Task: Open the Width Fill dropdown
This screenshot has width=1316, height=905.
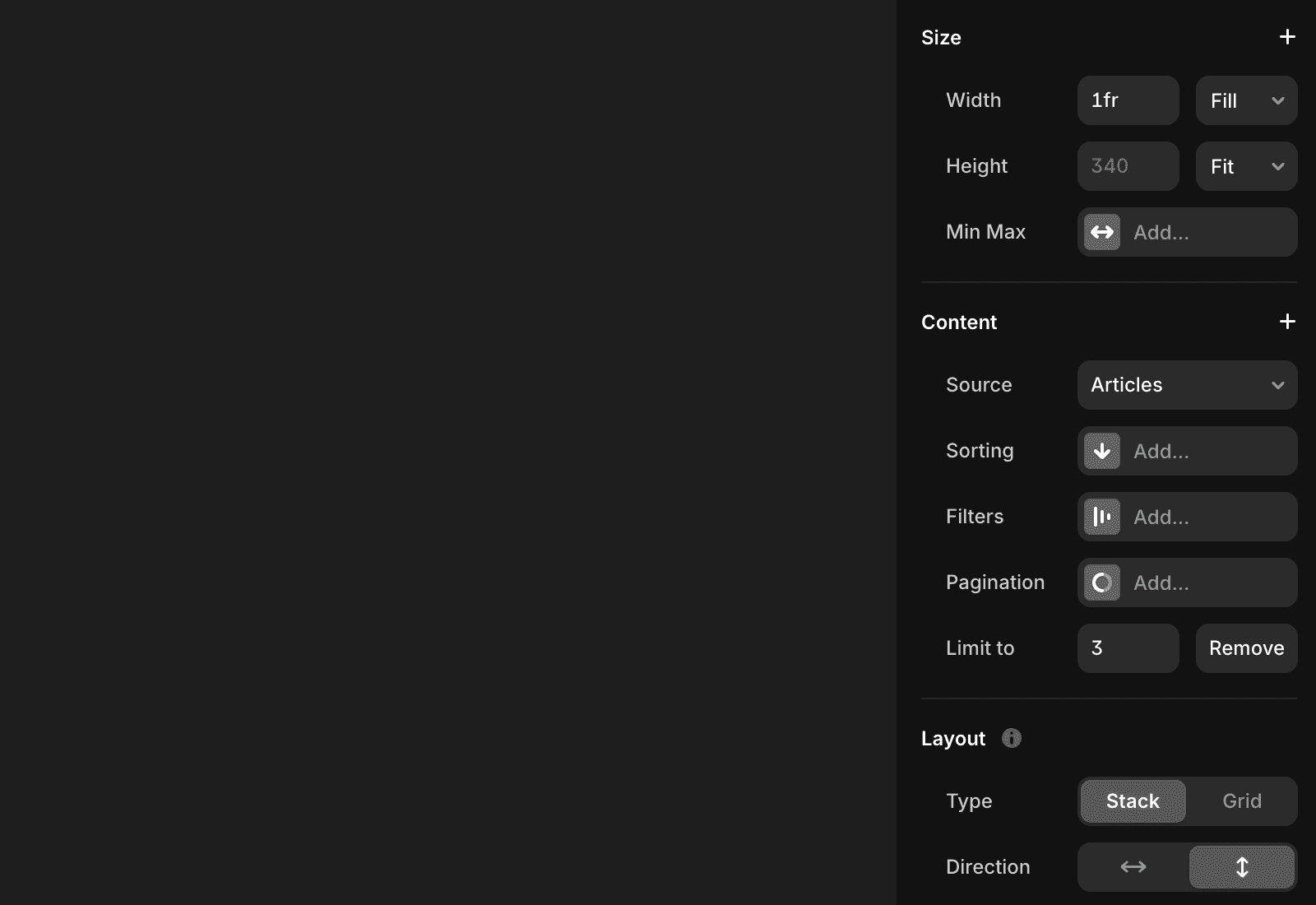Action: 1247,100
